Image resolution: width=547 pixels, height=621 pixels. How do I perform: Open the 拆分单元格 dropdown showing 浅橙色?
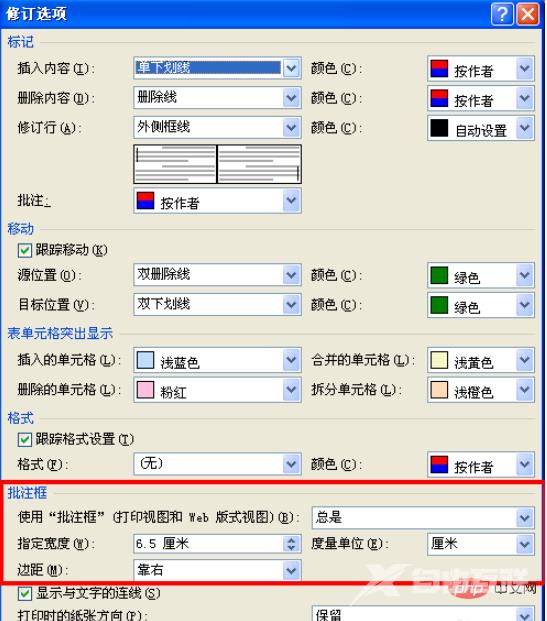(481, 390)
